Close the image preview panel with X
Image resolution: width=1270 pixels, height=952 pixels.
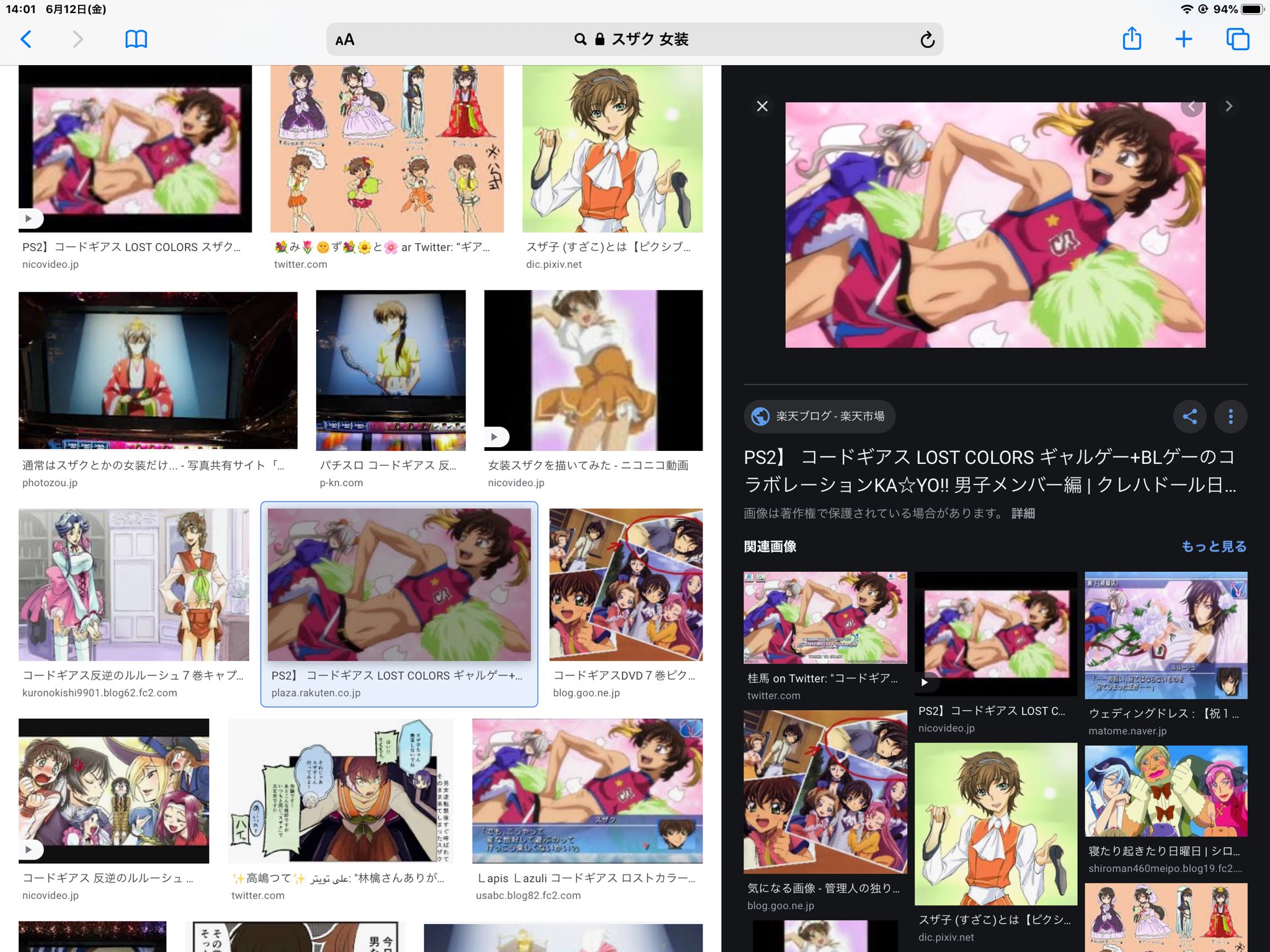pos(762,106)
